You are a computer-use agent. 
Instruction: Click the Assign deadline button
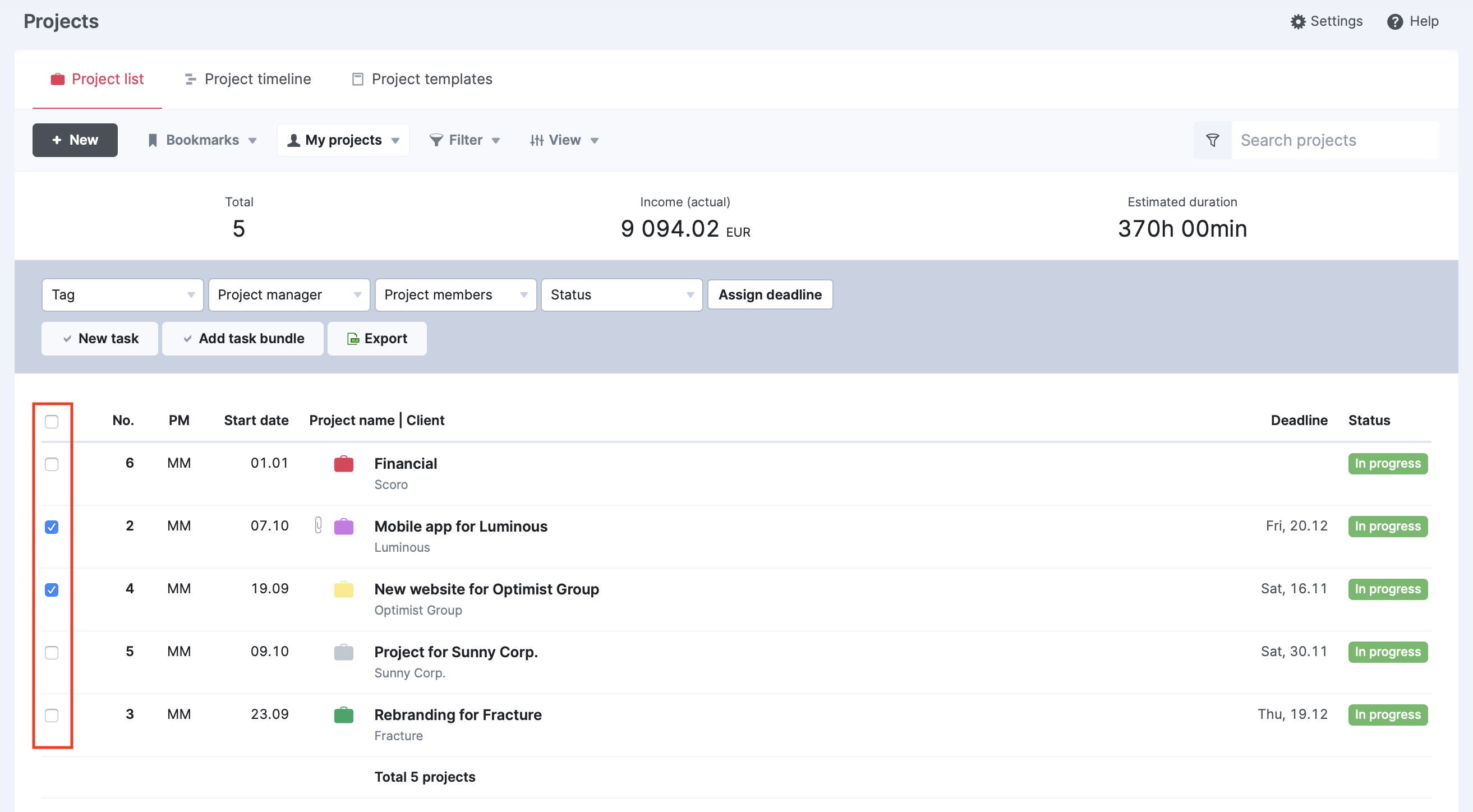(770, 295)
